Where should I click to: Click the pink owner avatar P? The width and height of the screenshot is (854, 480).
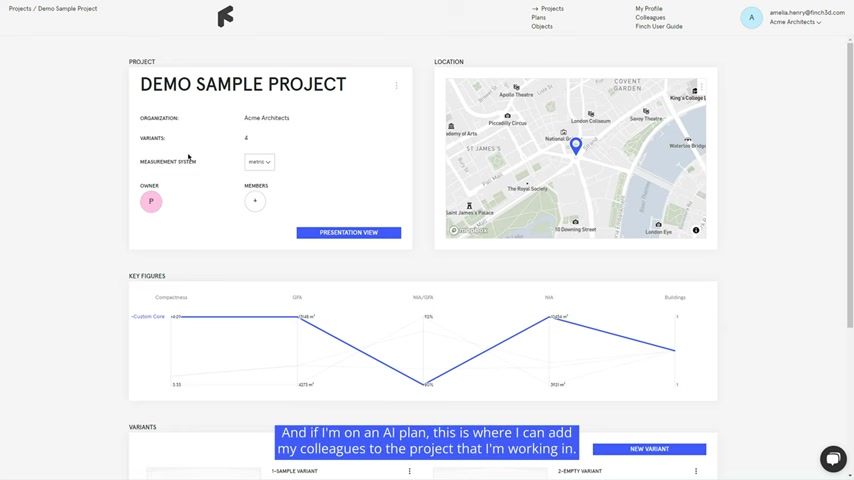(x=151, y=202)
